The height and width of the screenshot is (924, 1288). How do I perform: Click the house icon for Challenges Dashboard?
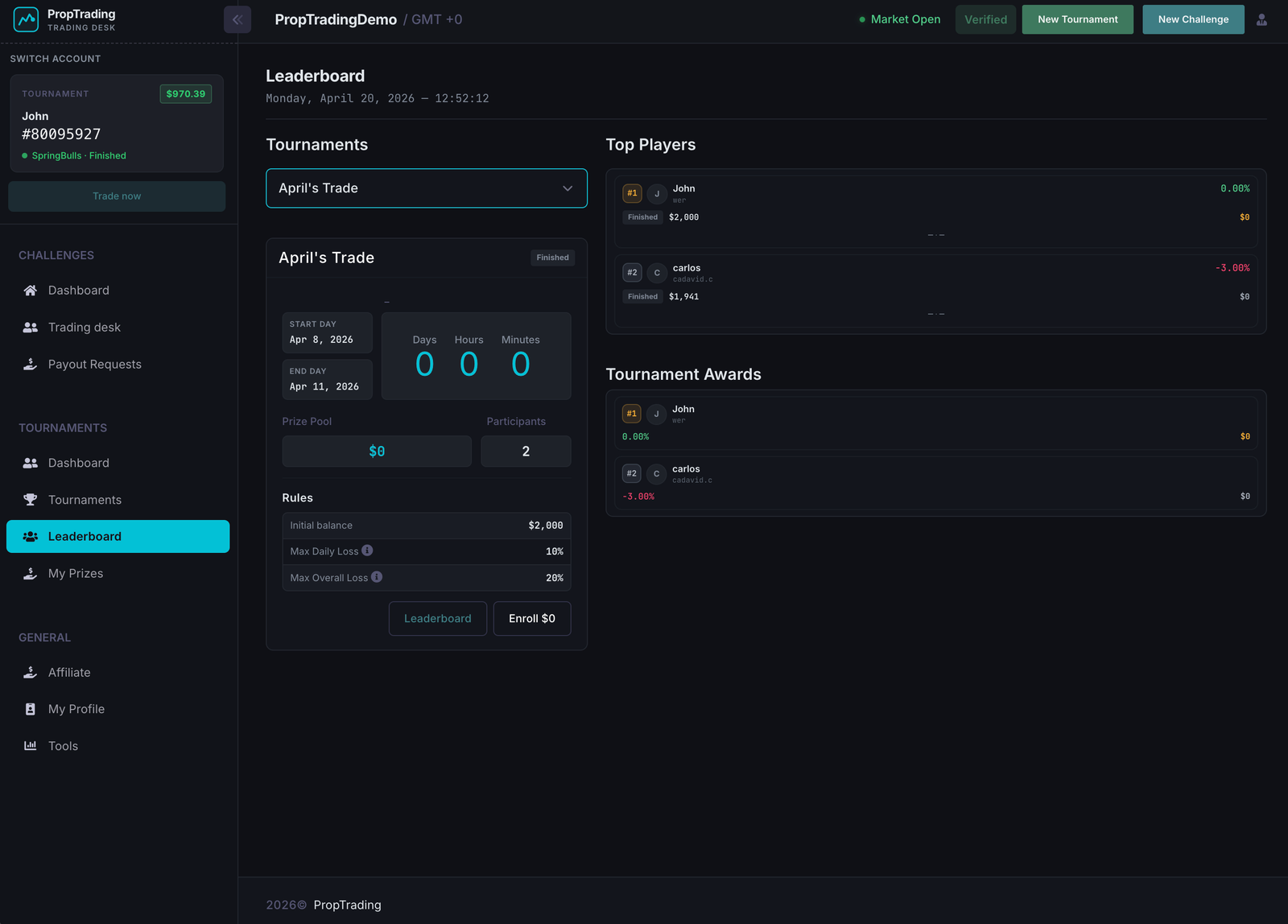coord(31,291)
